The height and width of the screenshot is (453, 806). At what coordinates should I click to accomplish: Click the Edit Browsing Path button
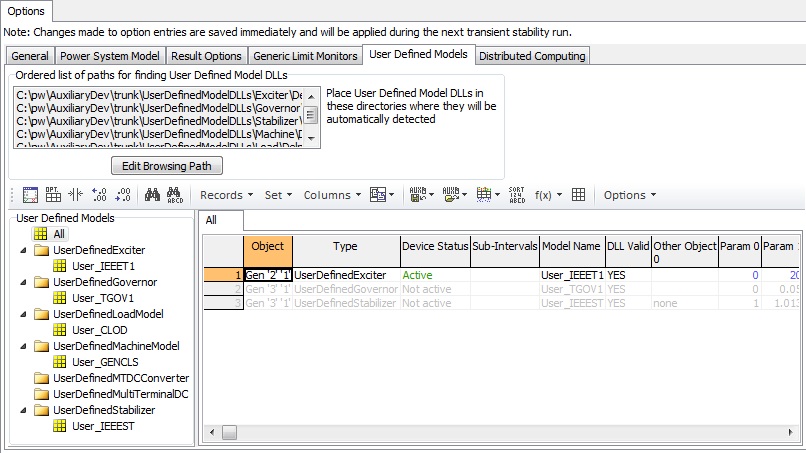[167, 165]
